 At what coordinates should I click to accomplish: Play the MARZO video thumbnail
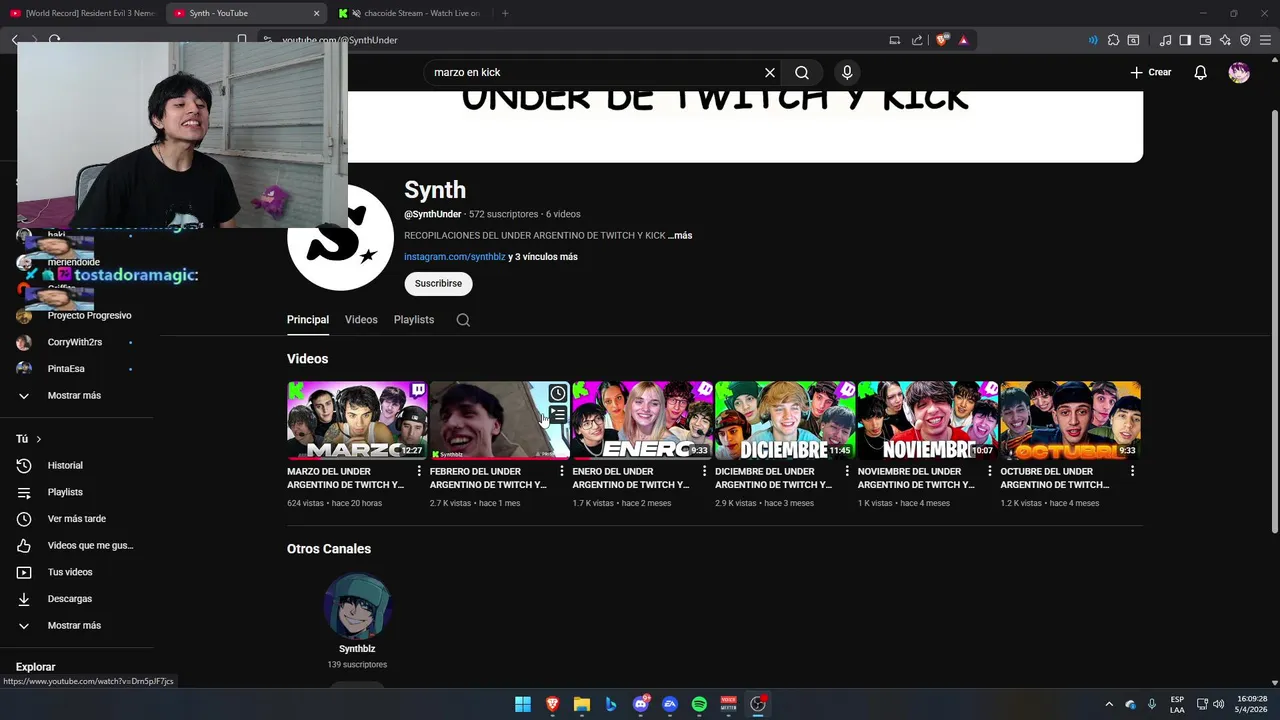coord(357,420)
